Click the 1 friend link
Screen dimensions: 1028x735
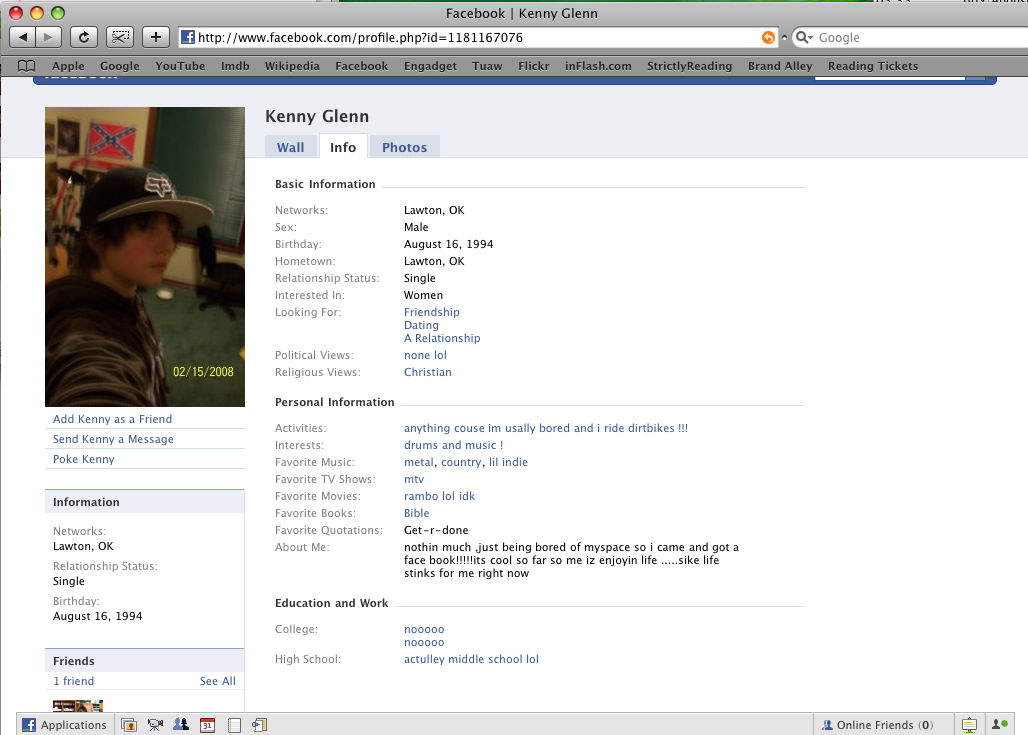73,681
